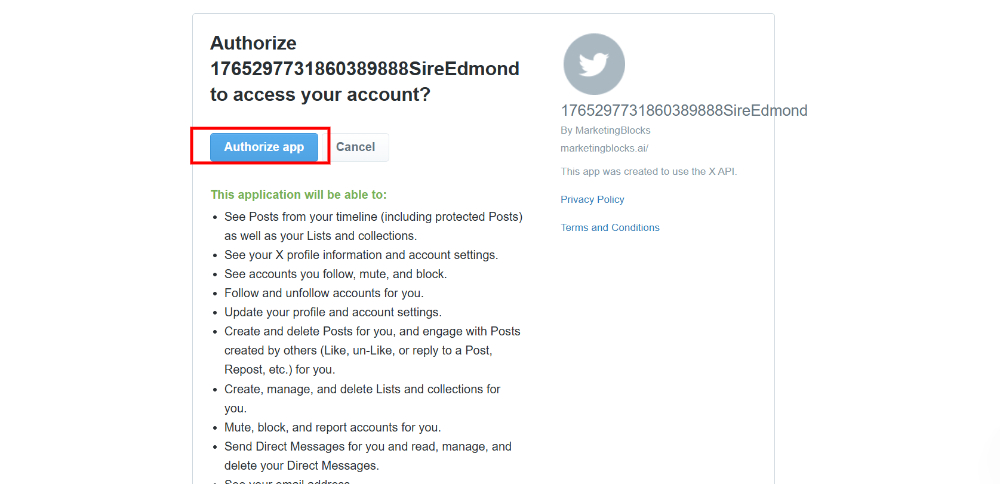Click the "Follow and unfollow accounts for you" line
This screenshot has width=1000, height=484.
(324, 293)
